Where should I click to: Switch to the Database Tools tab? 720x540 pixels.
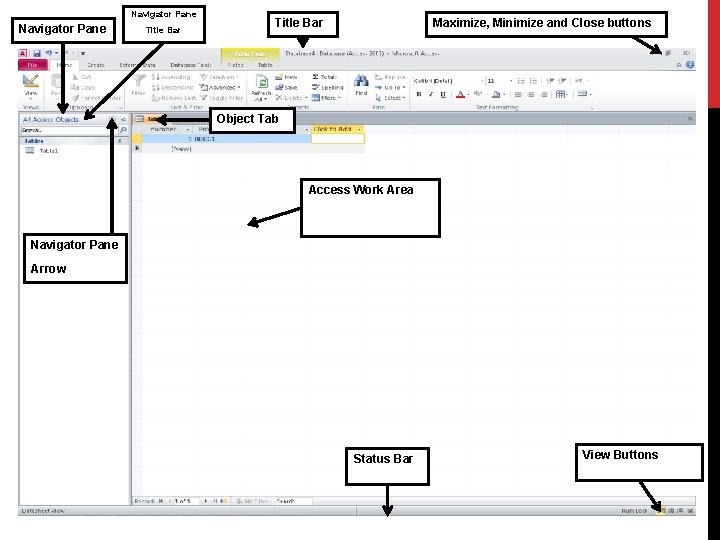point(191,65)
